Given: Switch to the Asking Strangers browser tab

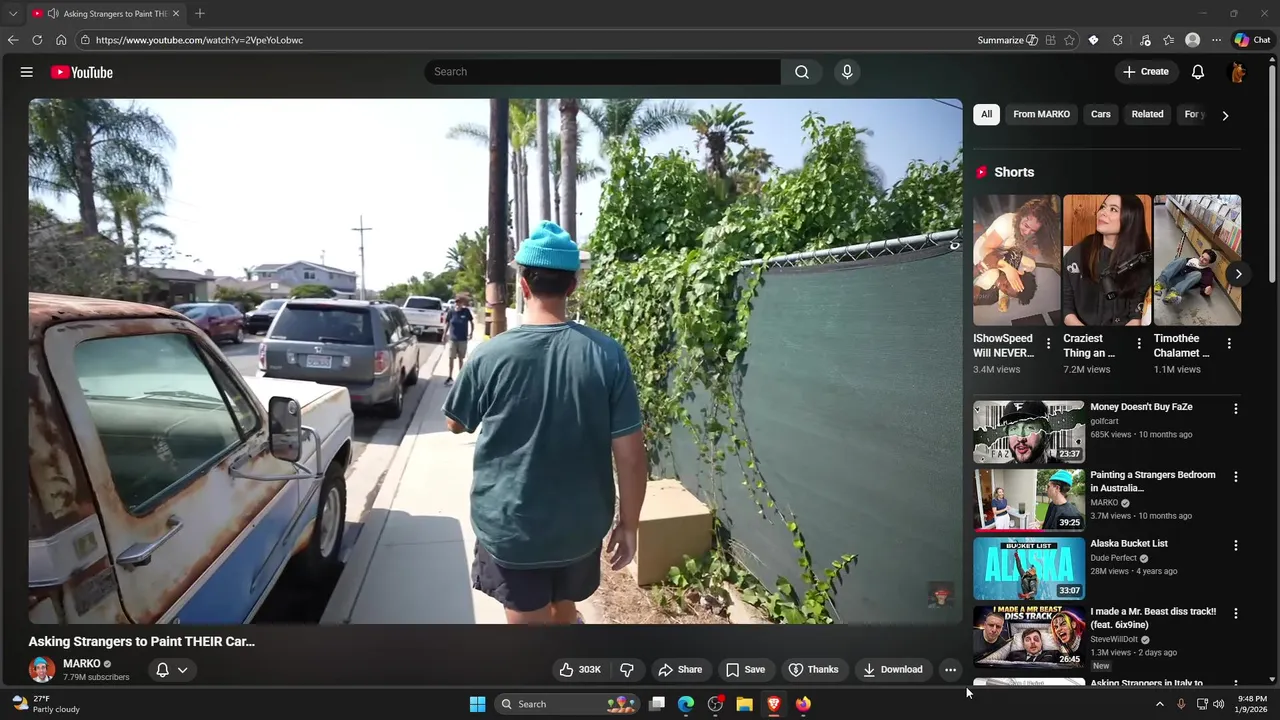Looking at the screenshot, I should tap(105, 13).
